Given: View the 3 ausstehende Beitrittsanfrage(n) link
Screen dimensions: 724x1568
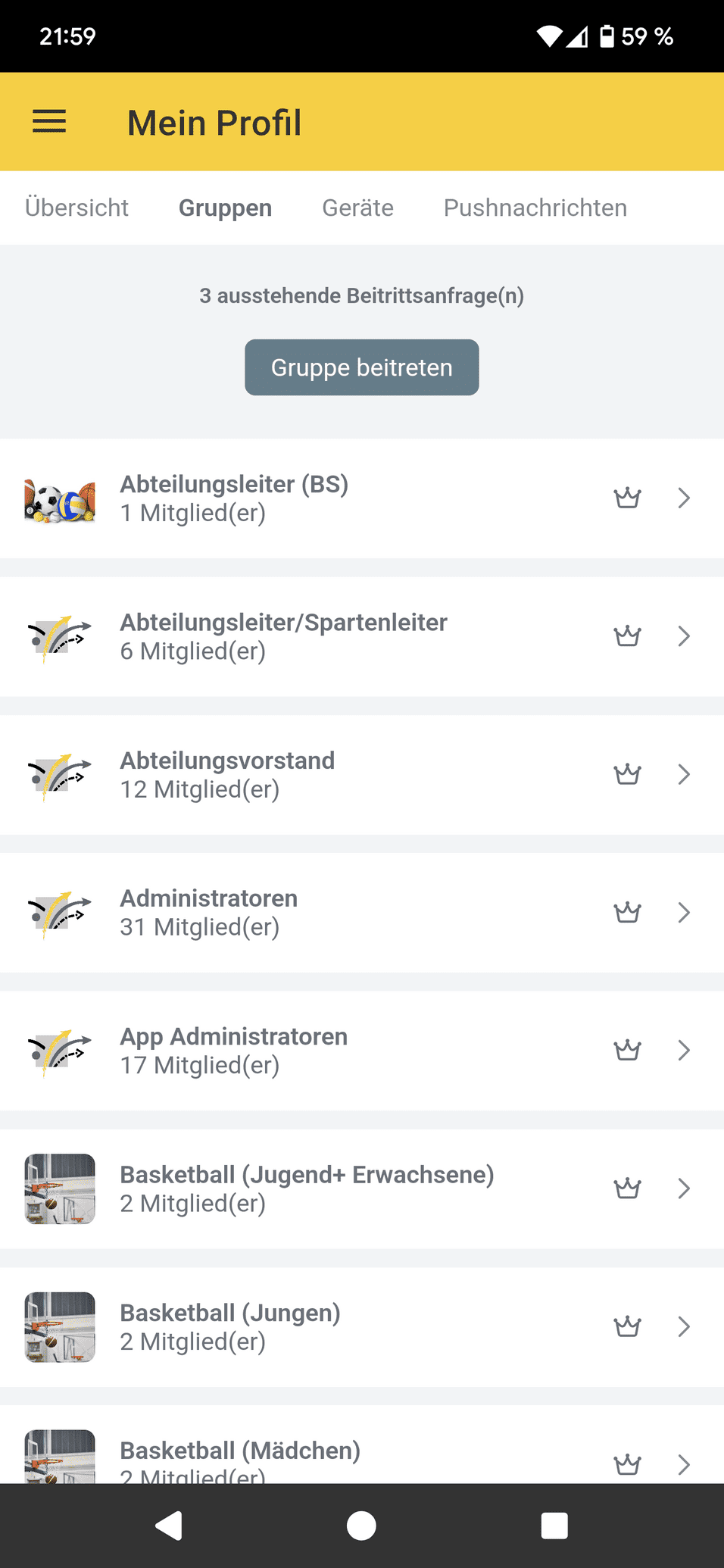Looking at the screenshot, I should [x=361, y=295].
